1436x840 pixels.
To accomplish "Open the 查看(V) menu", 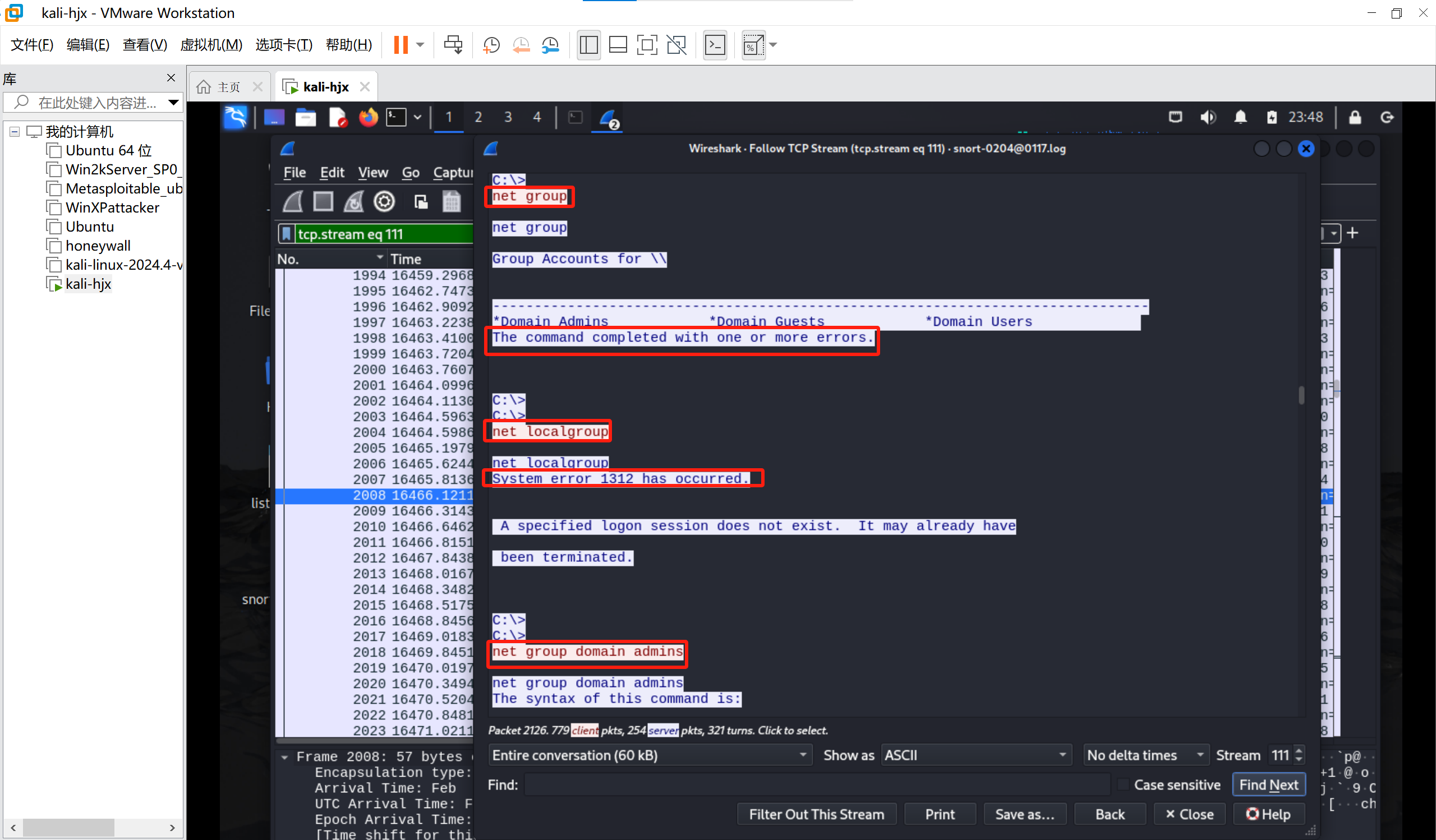I will pyautogui.click(x=145, y=44).
